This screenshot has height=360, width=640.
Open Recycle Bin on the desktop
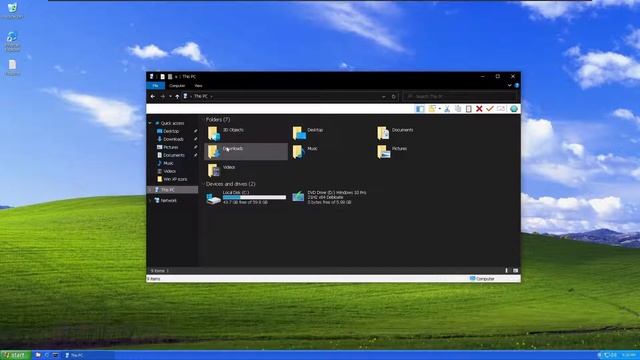click(12, 11)
